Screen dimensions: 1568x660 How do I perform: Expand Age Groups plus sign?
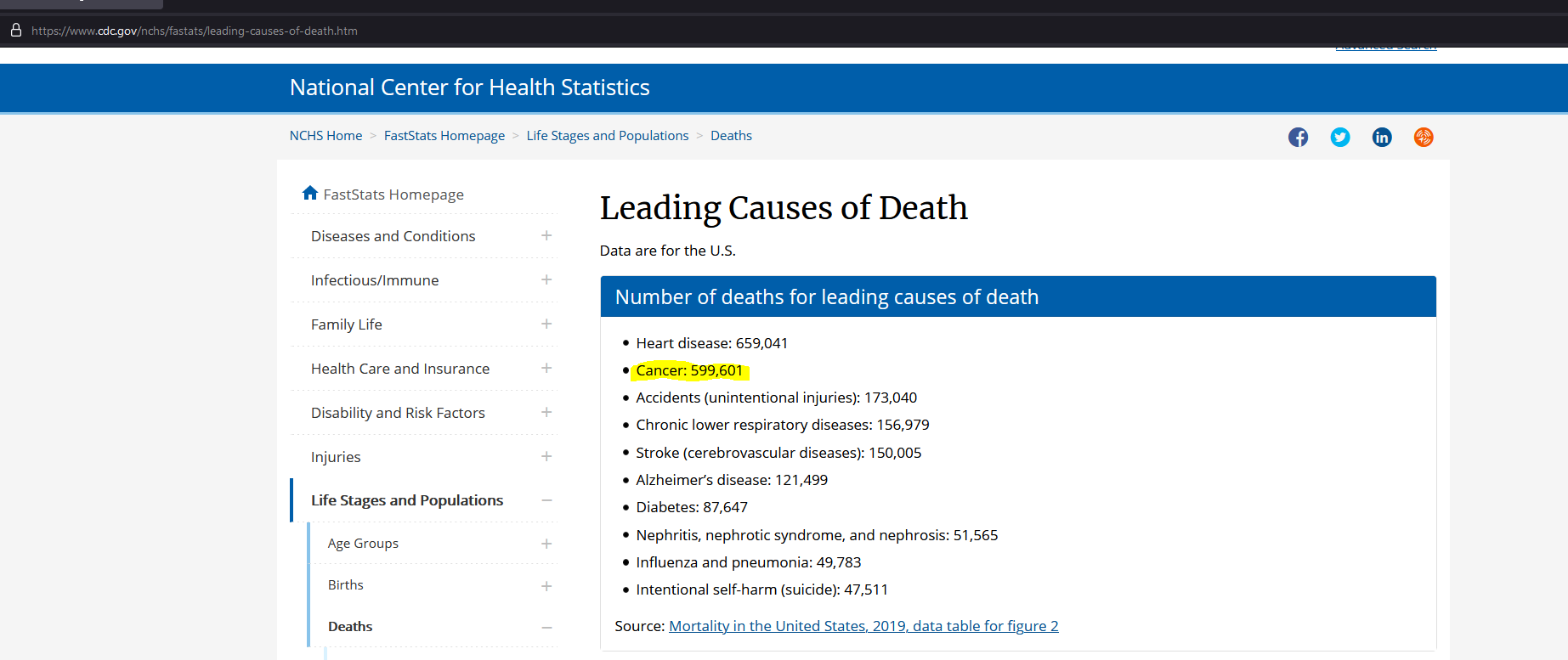click(x=546, y=544)
